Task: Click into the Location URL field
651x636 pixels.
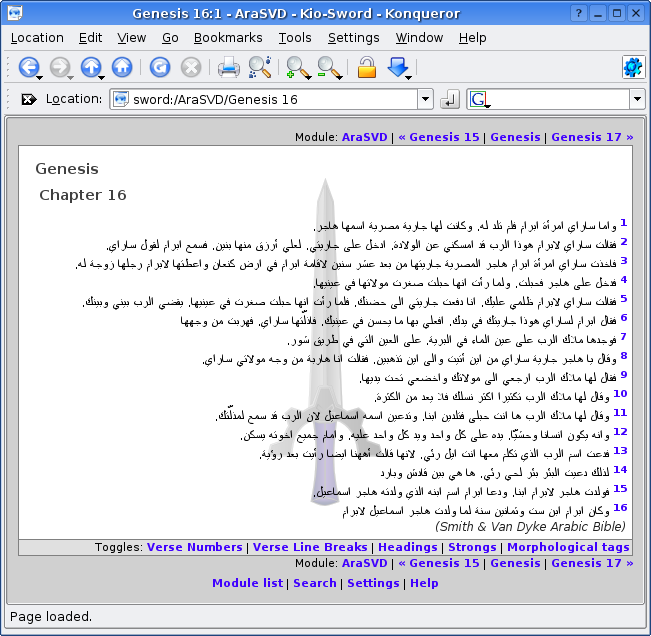Action: click(x=274, y=100)
